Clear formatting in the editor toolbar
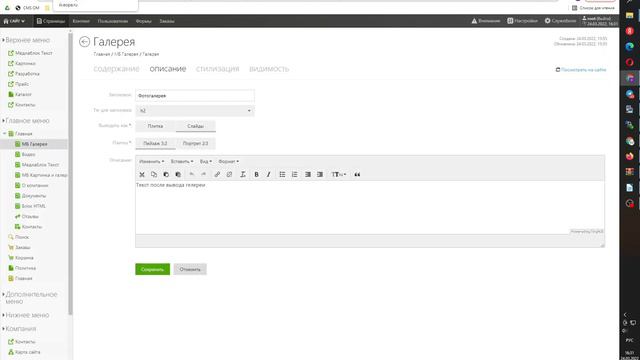 243,175
